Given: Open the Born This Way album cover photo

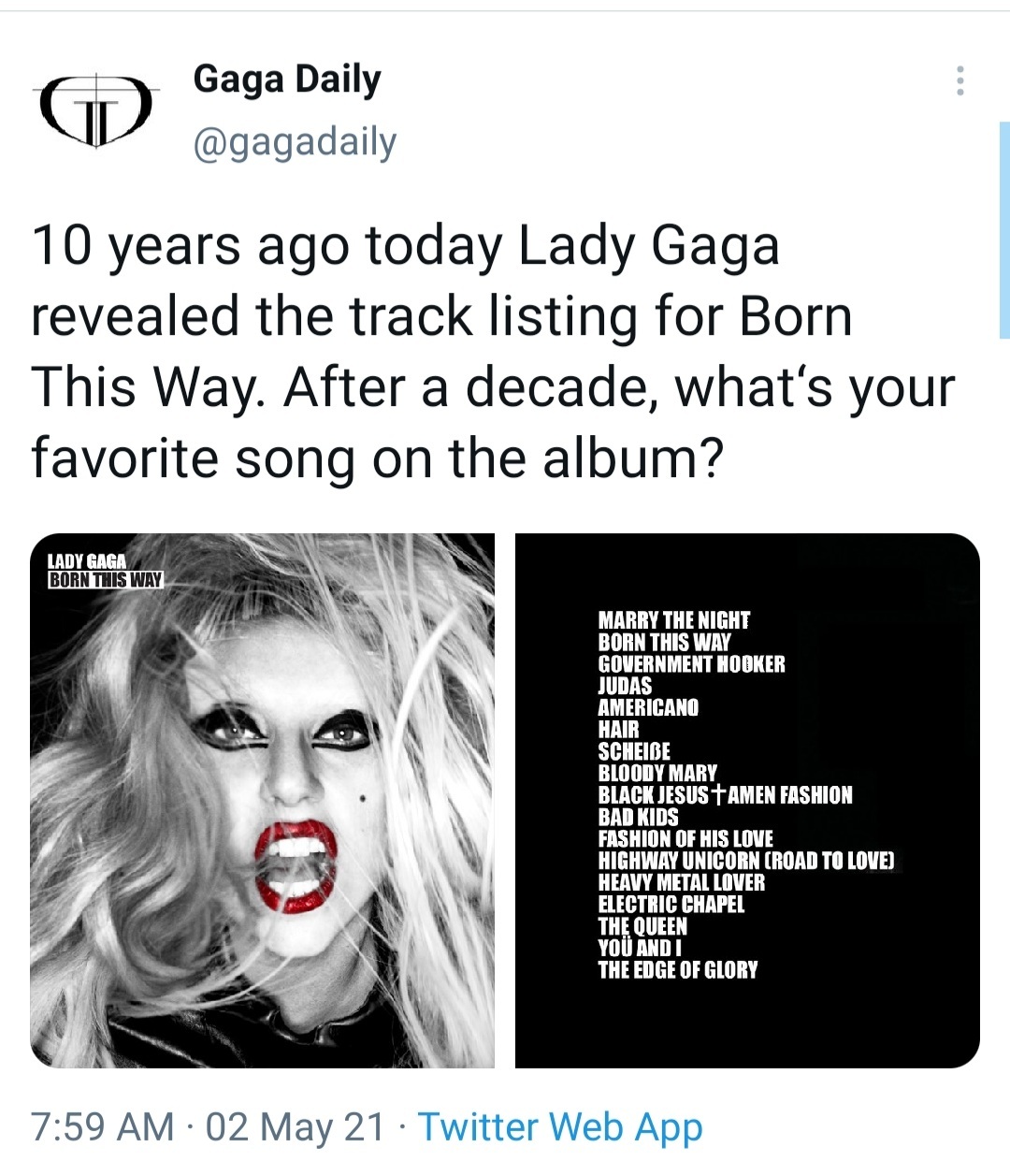Looking at the screenshot, I should (263, 801).
